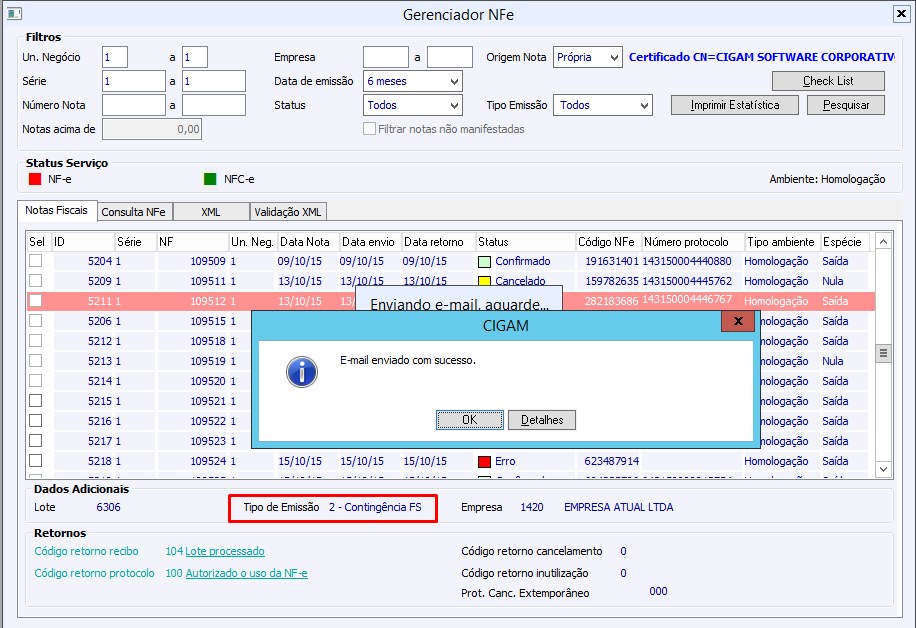Click the green Confirmado status square

pyautogui.click(x=484, y=262)
